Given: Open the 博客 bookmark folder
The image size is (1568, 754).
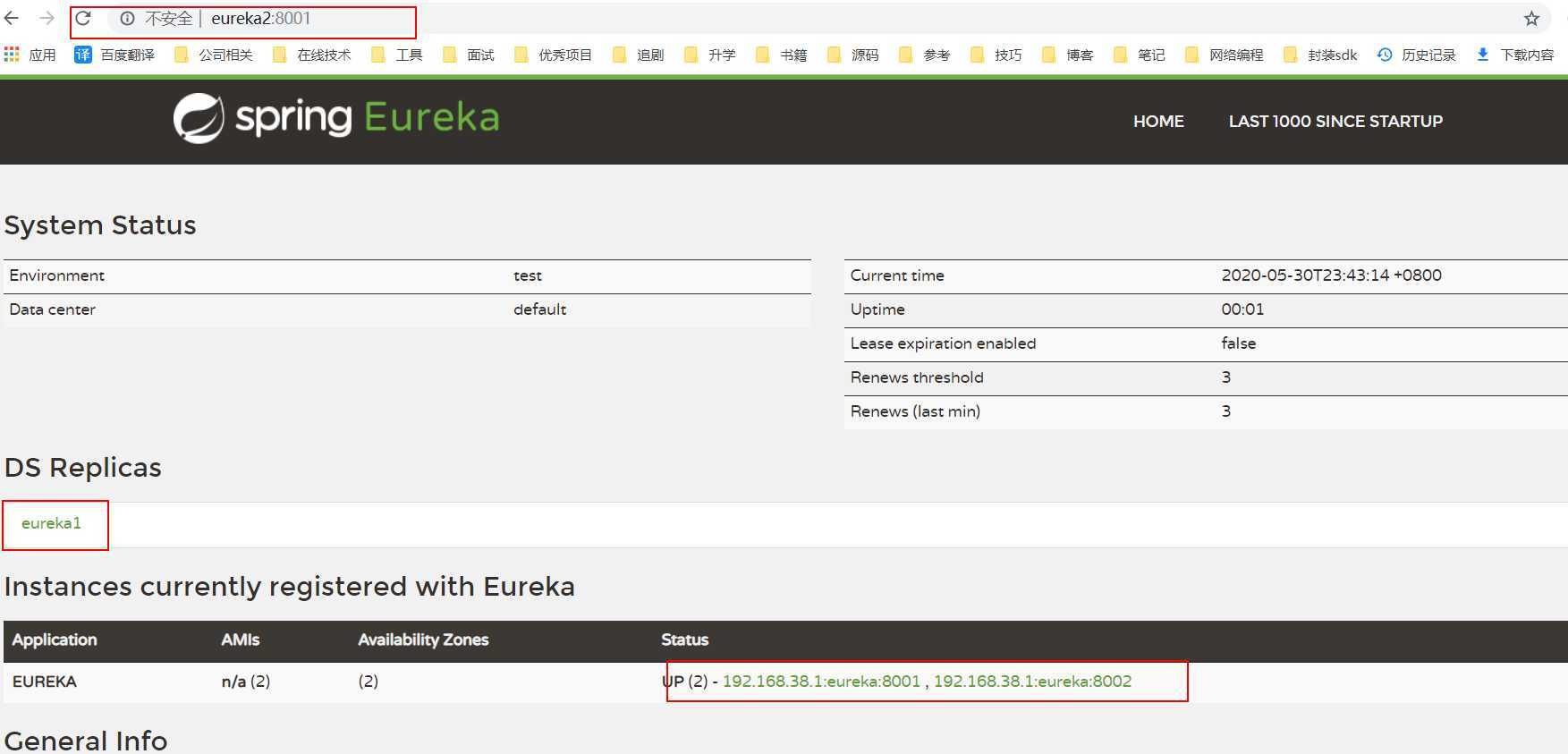Looking at the screenshot, I should click(x=1067, y=55).
